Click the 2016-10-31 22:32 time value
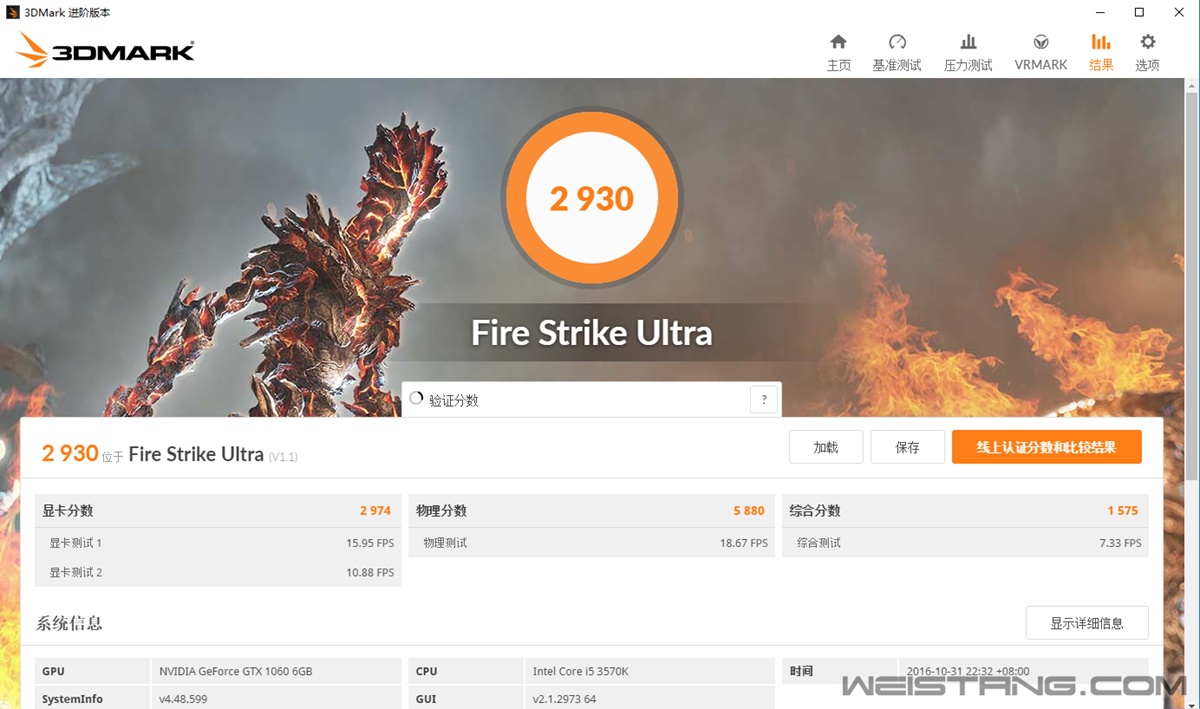 click(968, 671)
